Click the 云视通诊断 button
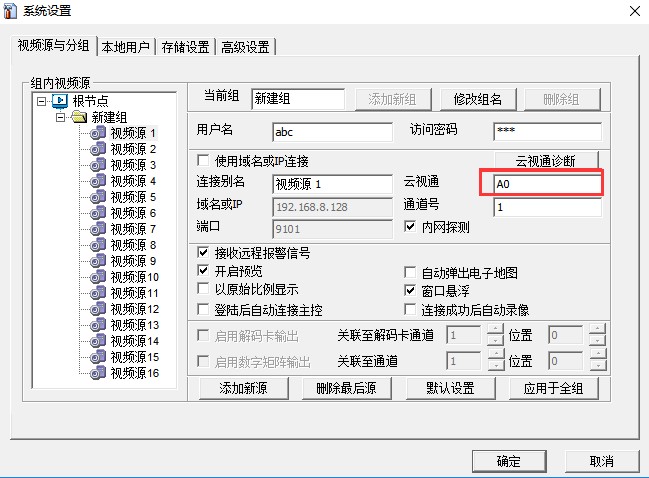 click(542, 161)
